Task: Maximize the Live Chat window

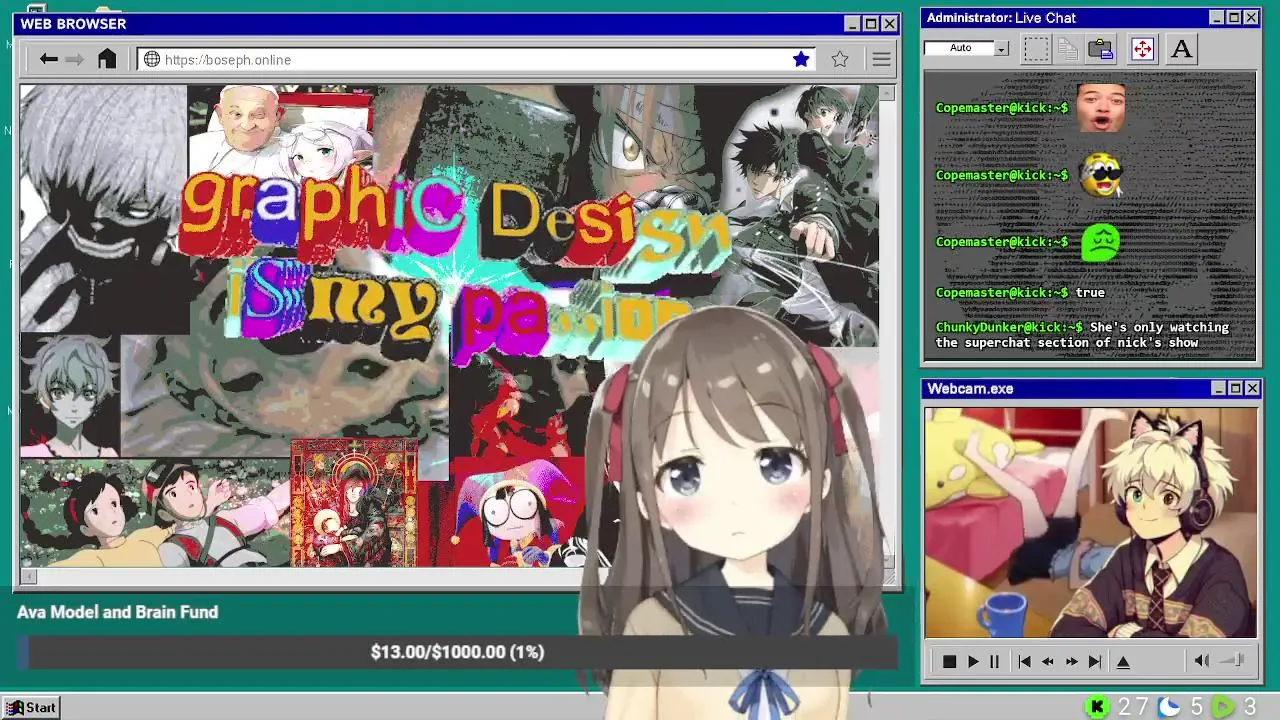Action: [1233, 17]
